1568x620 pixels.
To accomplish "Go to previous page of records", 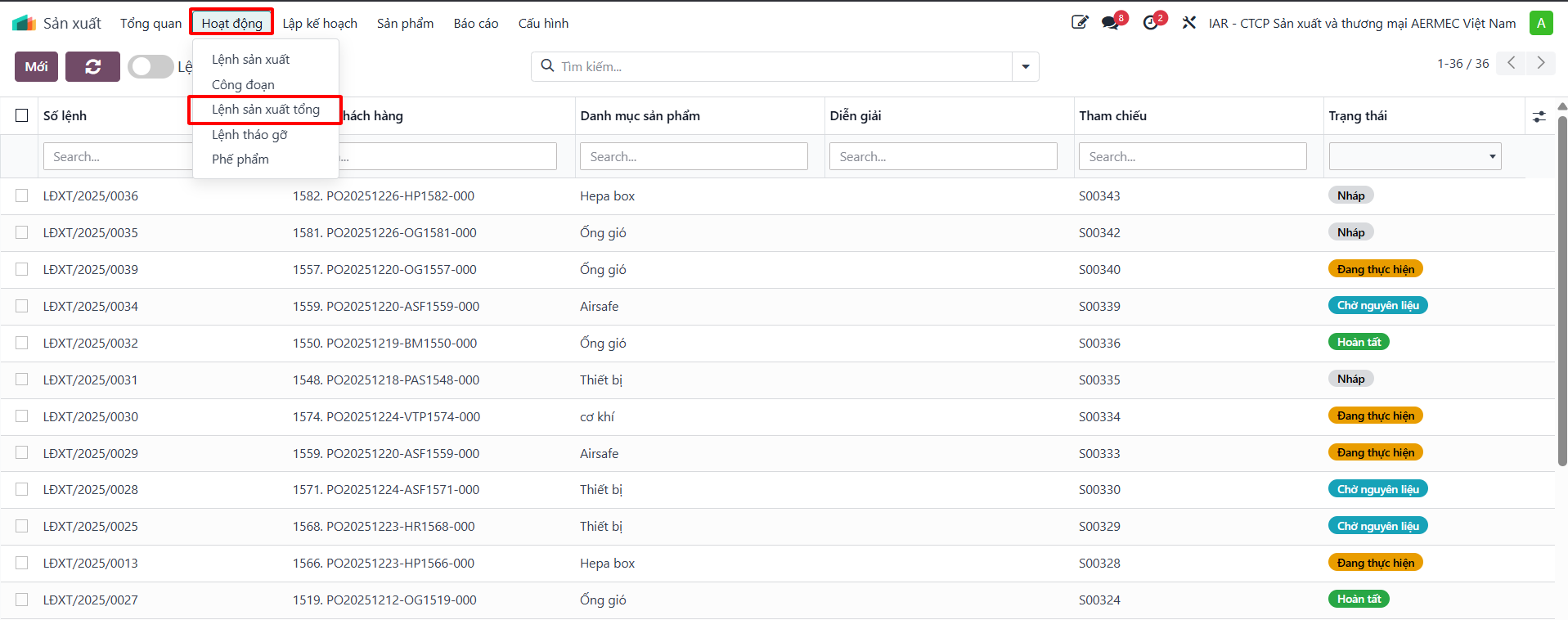I will point(1512,63).
